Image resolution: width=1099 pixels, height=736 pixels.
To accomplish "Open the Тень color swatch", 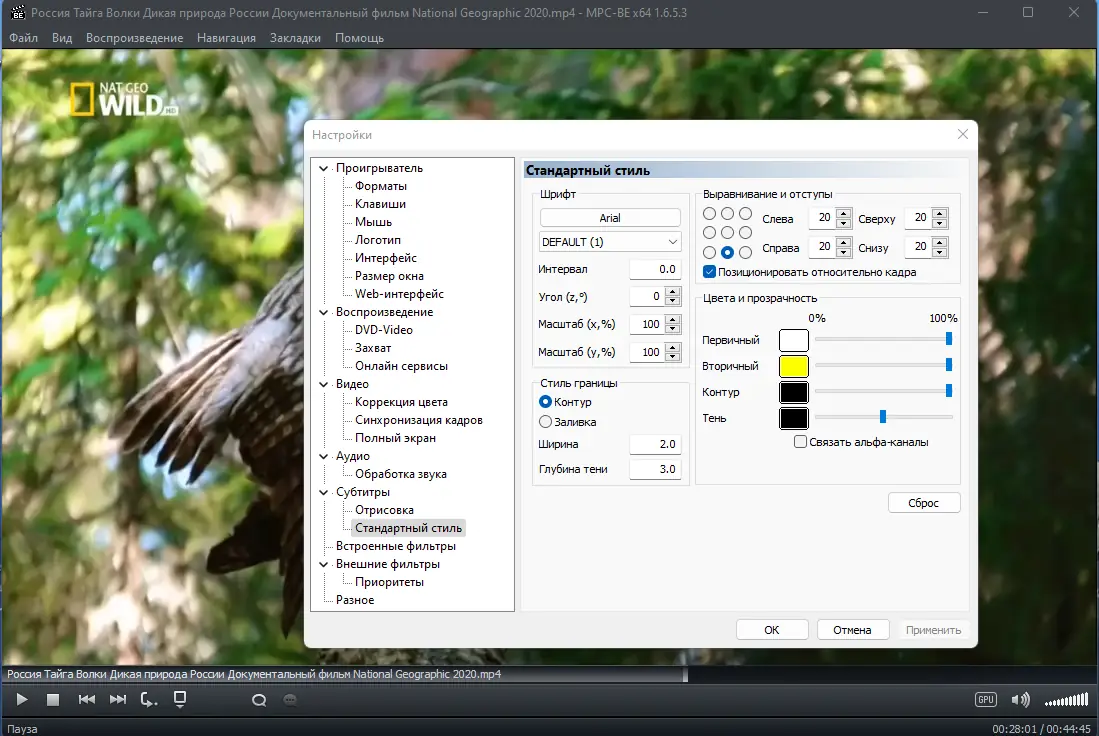I will coord(793,418).
